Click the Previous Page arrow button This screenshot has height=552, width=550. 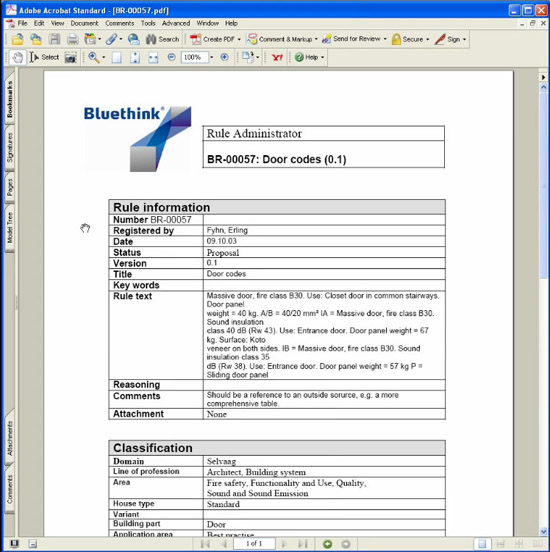[224, 544]
